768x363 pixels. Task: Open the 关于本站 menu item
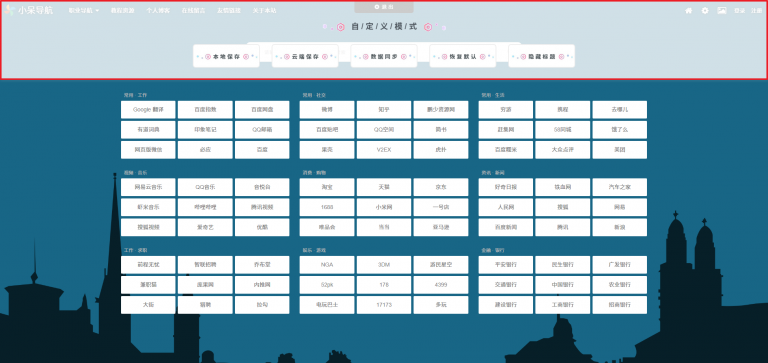[264, 10]
